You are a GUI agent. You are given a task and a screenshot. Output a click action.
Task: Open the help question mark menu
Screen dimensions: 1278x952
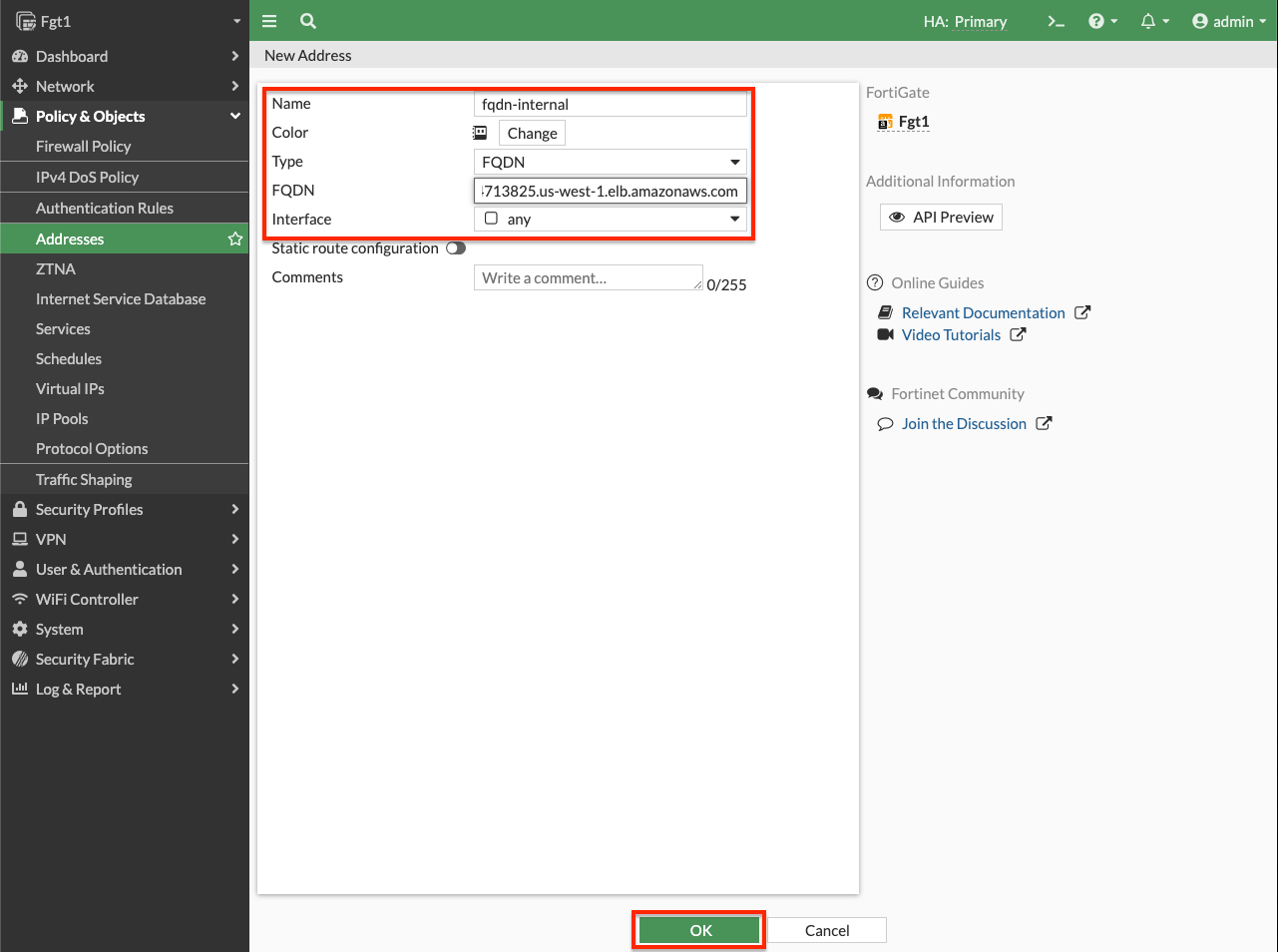[x=1102, y=21]
